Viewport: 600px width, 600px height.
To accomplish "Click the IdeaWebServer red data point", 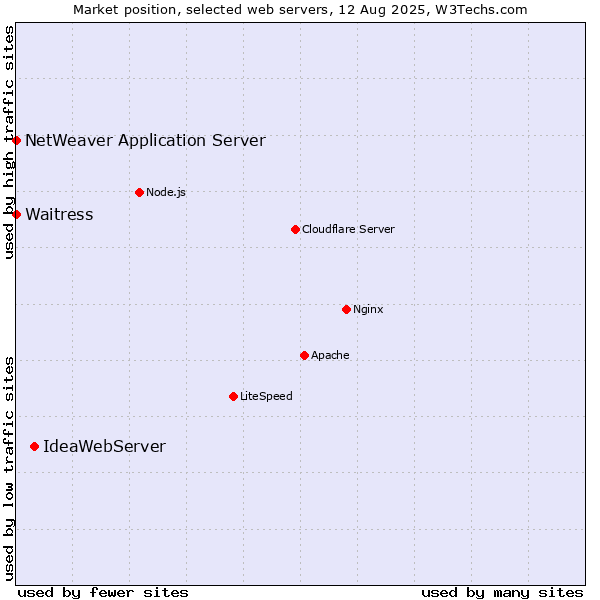I will (x=34, y=447).
